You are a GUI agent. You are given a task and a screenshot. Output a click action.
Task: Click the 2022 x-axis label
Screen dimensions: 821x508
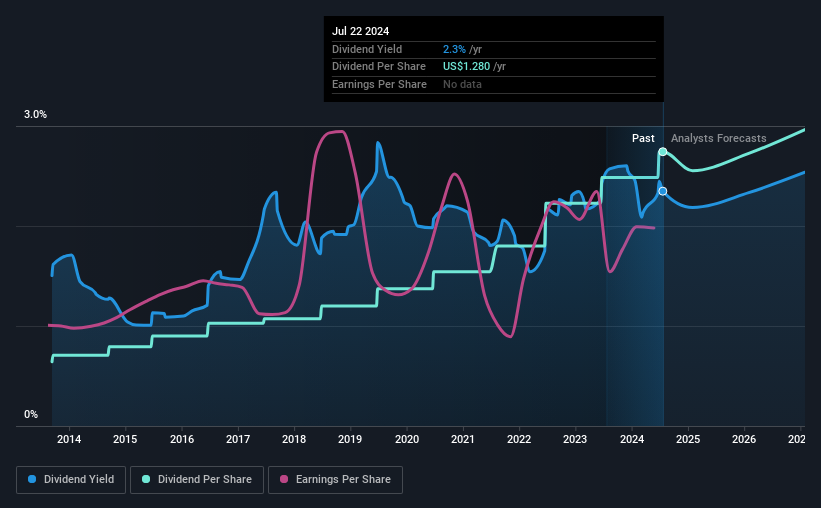(519, 439)
